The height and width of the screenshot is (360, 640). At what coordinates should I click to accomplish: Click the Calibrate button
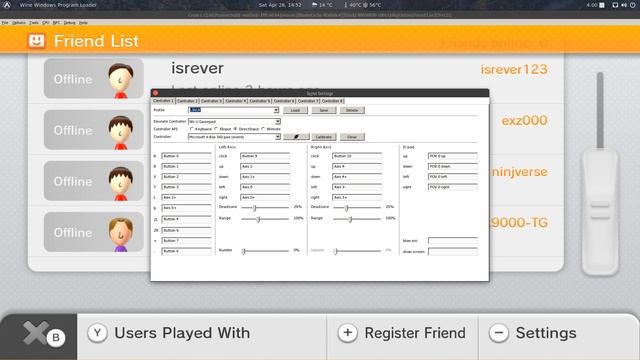[x=324, y=137]
